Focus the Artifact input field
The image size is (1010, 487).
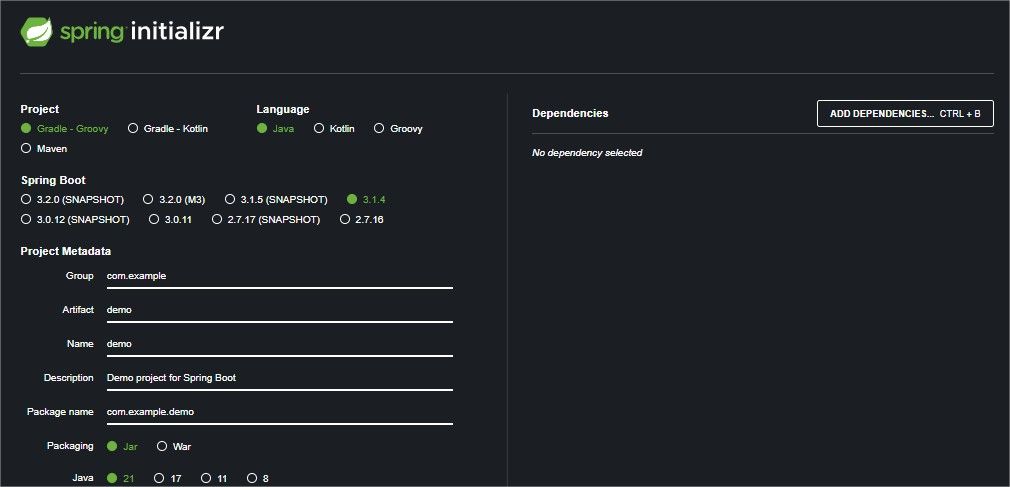coord(280,310)
